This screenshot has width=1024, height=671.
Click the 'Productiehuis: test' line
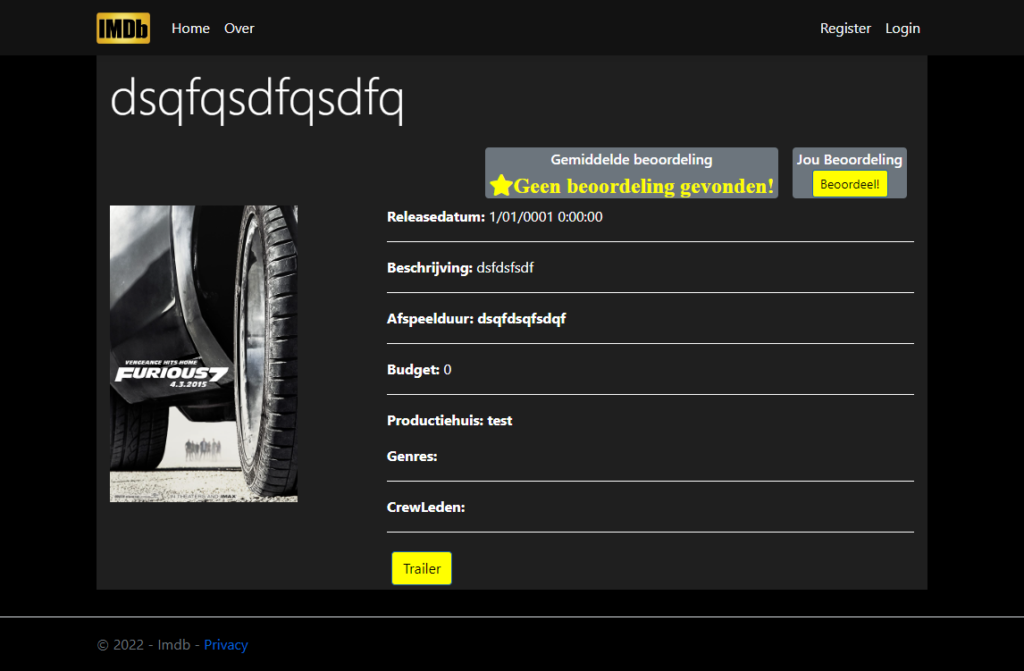coord(449,421)
